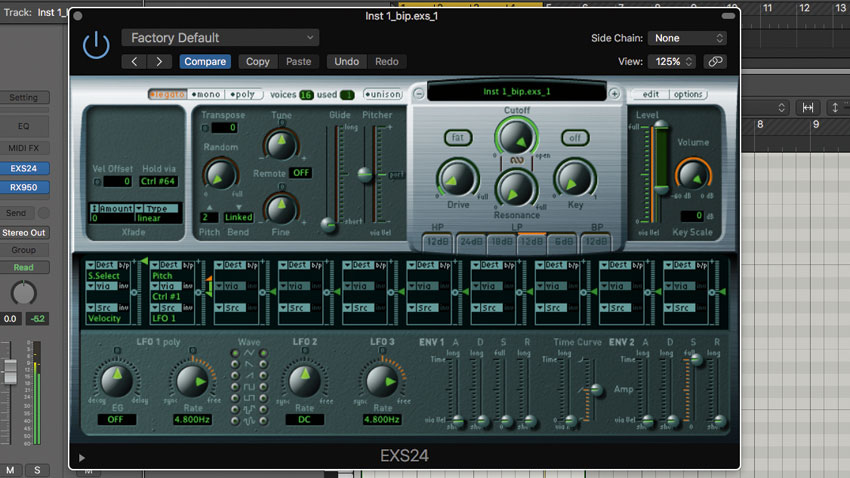Toggle the fat filter button
Image resolution: width=850 pixels, height=478 pixels.
pos(458,138)
